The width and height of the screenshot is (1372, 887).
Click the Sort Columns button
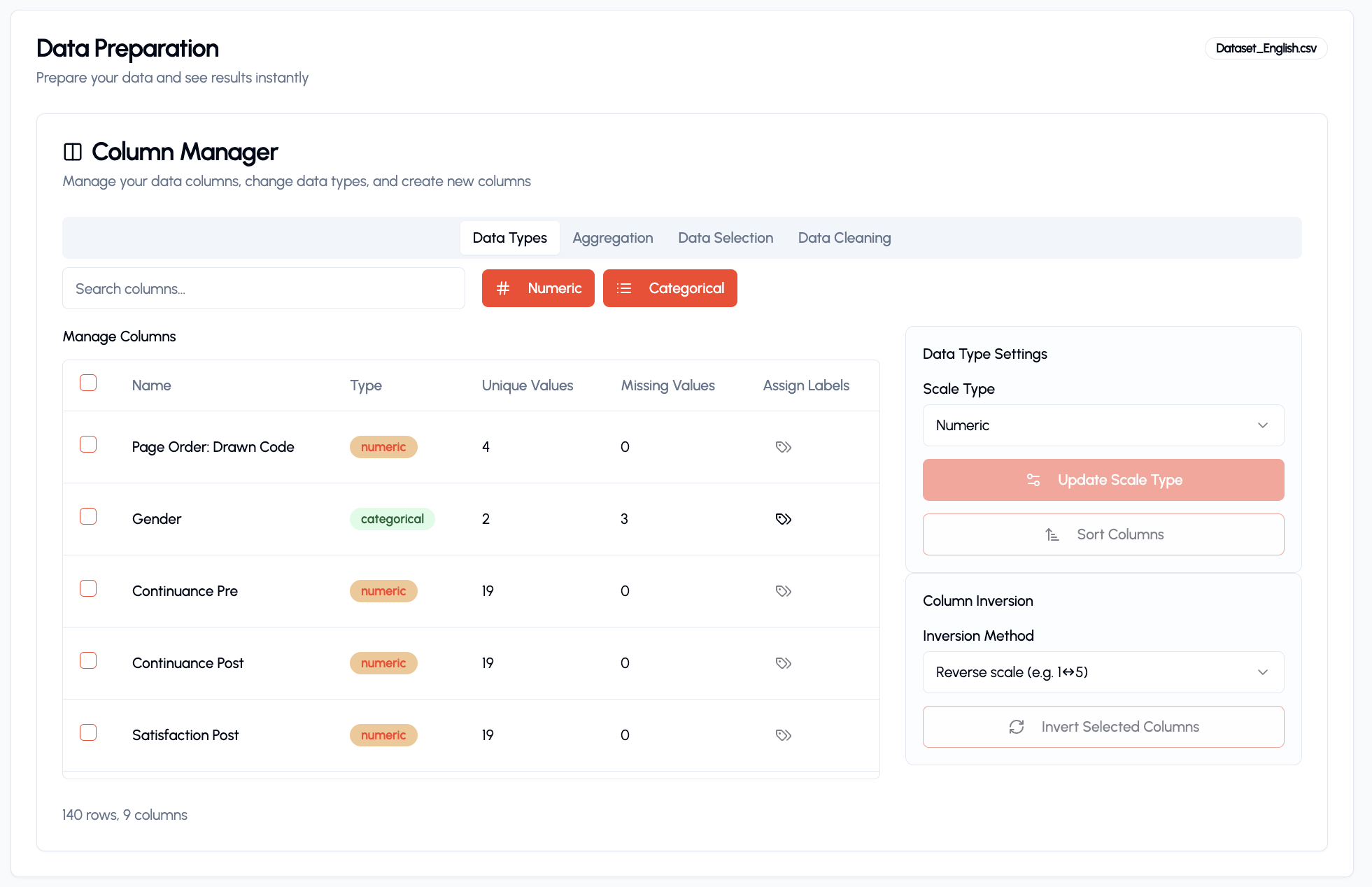(x=1103, y=534)
